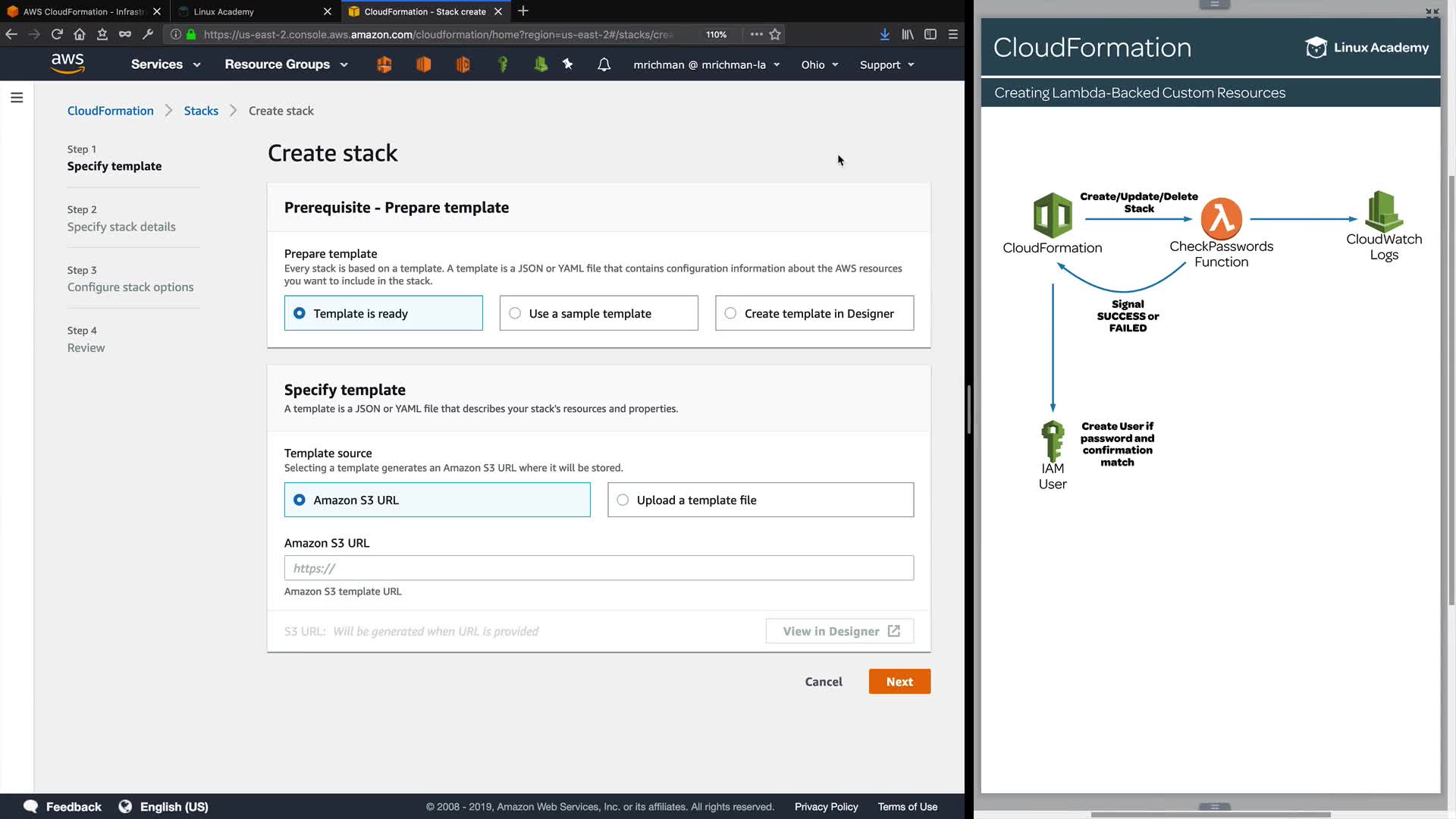Click the Amazon S3 URL input field

point(598,568)
